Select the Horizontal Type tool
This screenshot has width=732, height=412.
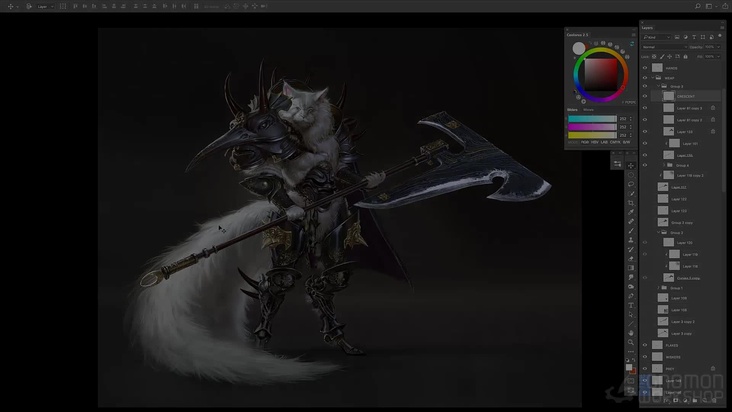(631, 305)
